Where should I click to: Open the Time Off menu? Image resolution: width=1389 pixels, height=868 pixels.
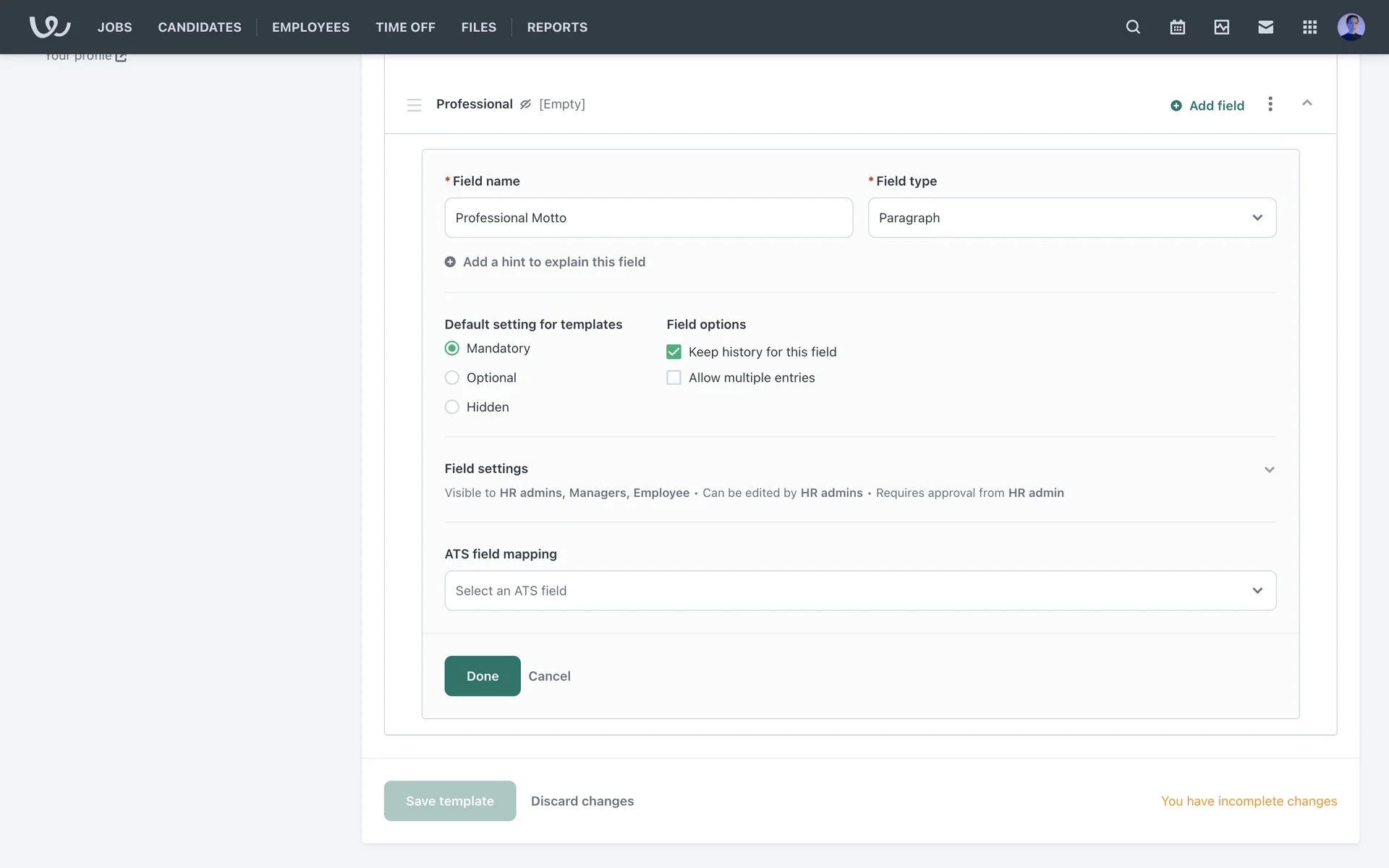[x=405, y=27]
